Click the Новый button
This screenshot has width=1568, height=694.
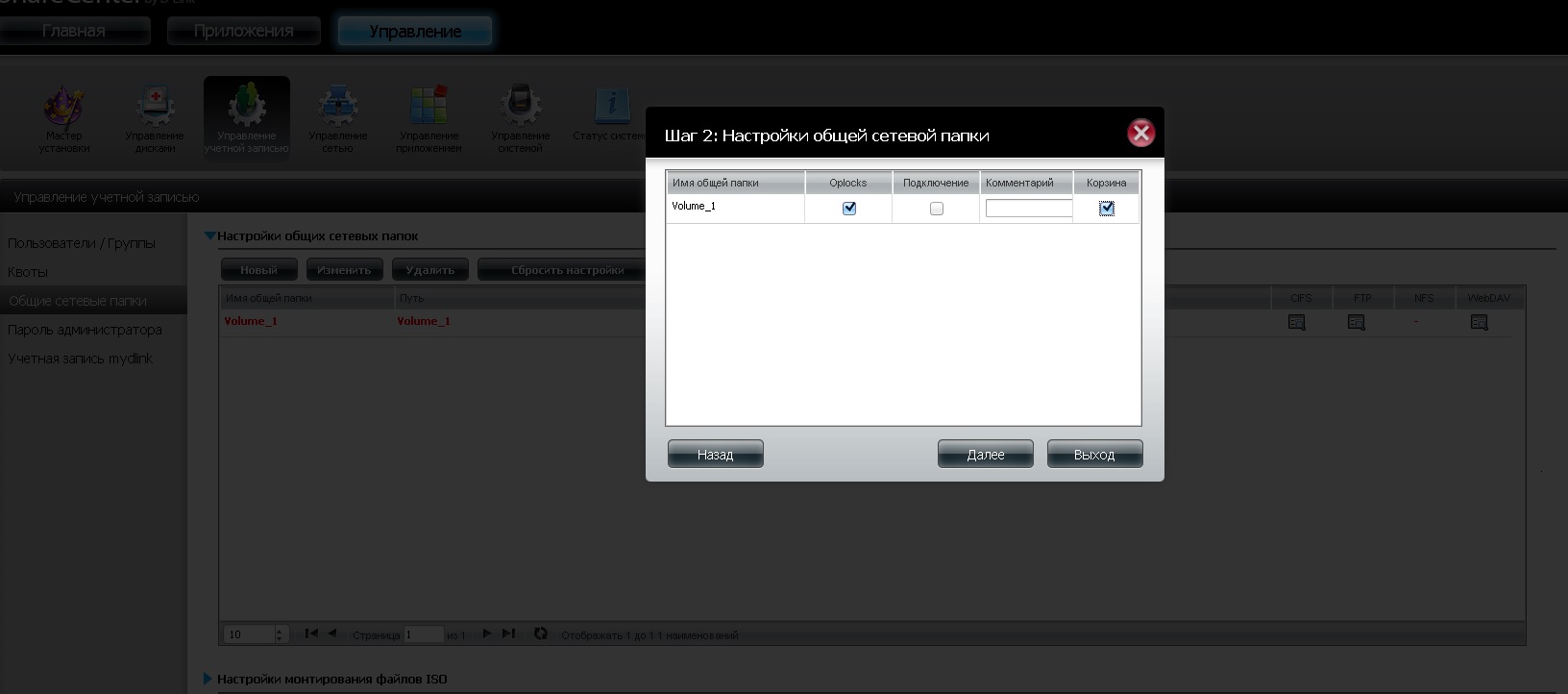coord(259,270)
